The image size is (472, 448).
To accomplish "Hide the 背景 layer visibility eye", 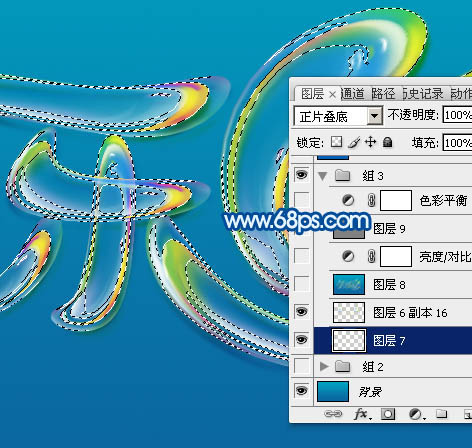I will 302,390.
